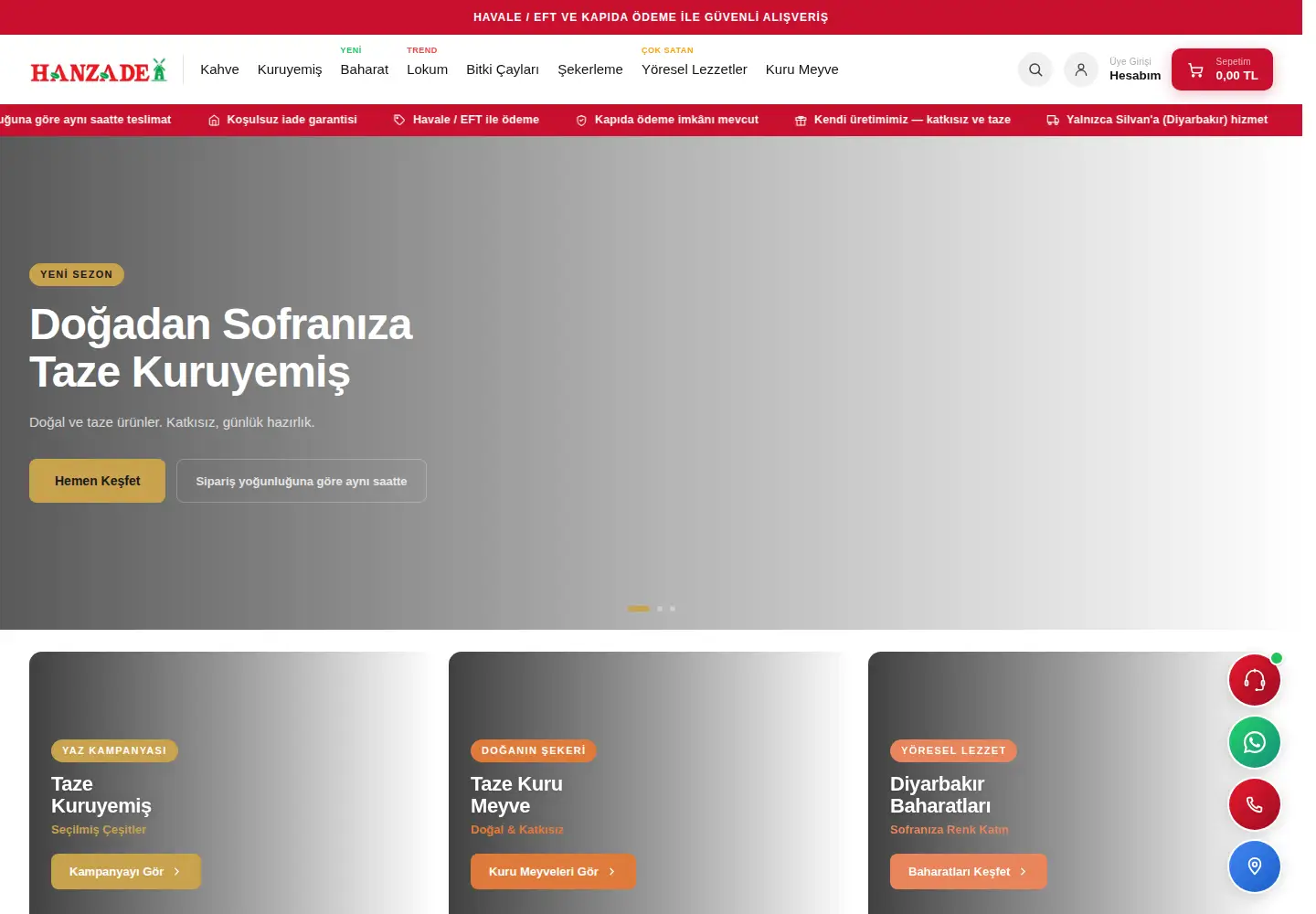This screenshot has height=914, width=1316.
Task: Open the search magnifier icon
Action: (1035, 69)
